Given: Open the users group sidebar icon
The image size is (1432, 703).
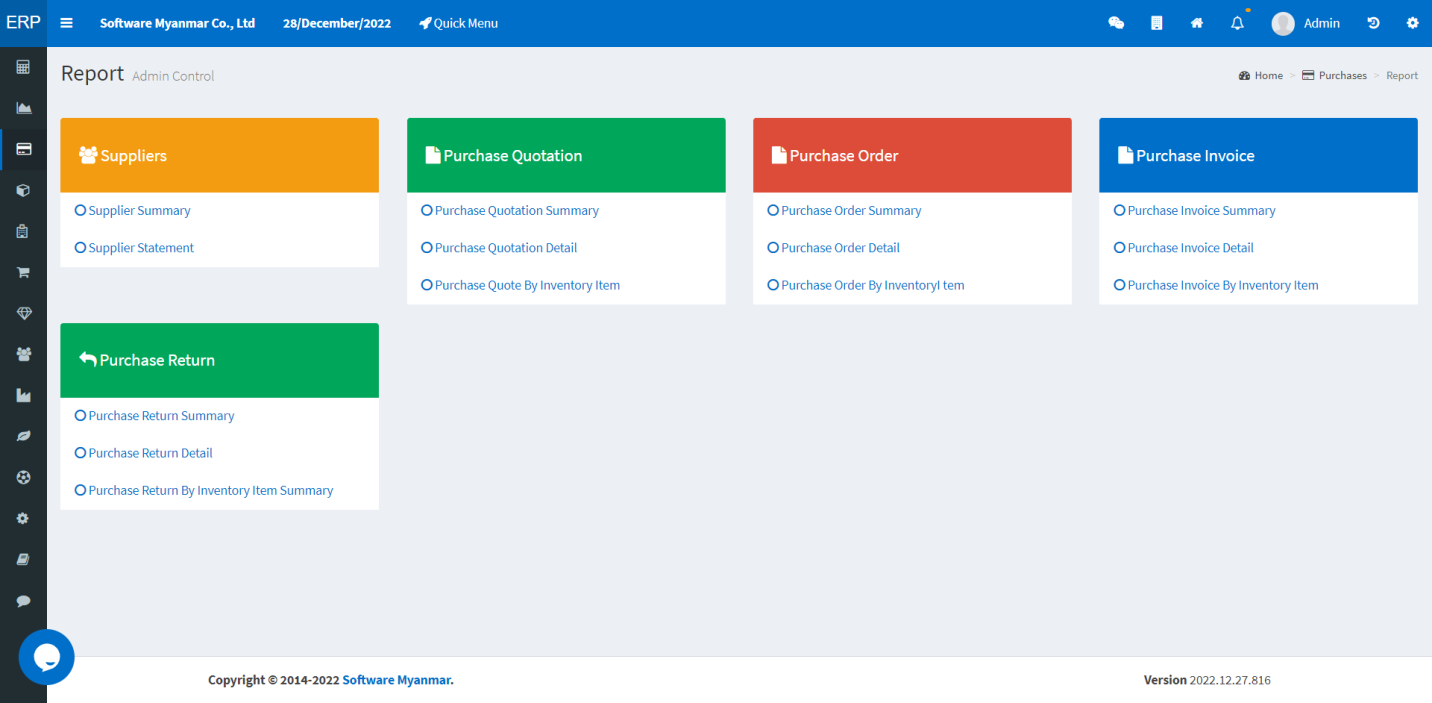Looking at the screenshot, I should pos(23,354).
